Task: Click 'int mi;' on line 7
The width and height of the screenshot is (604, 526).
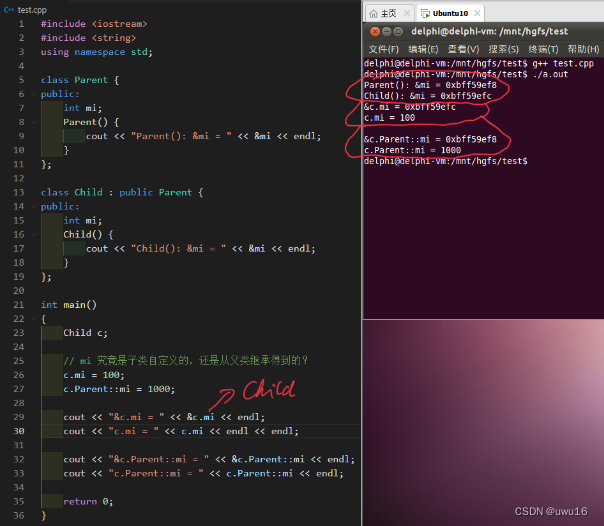Action: click(x=82, y=108)
